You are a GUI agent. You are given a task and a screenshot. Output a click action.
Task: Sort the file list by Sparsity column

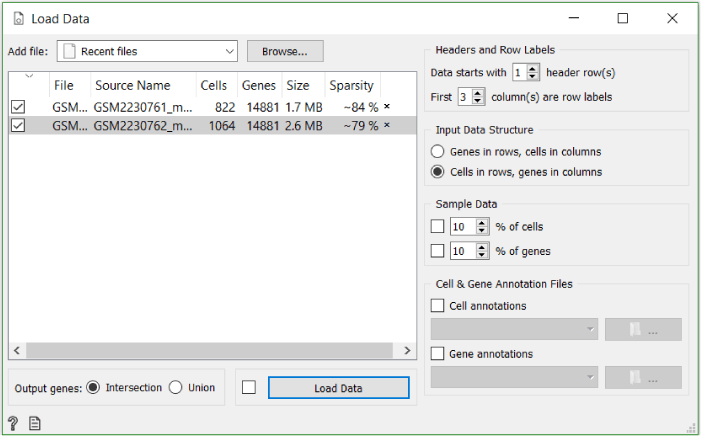351,85
